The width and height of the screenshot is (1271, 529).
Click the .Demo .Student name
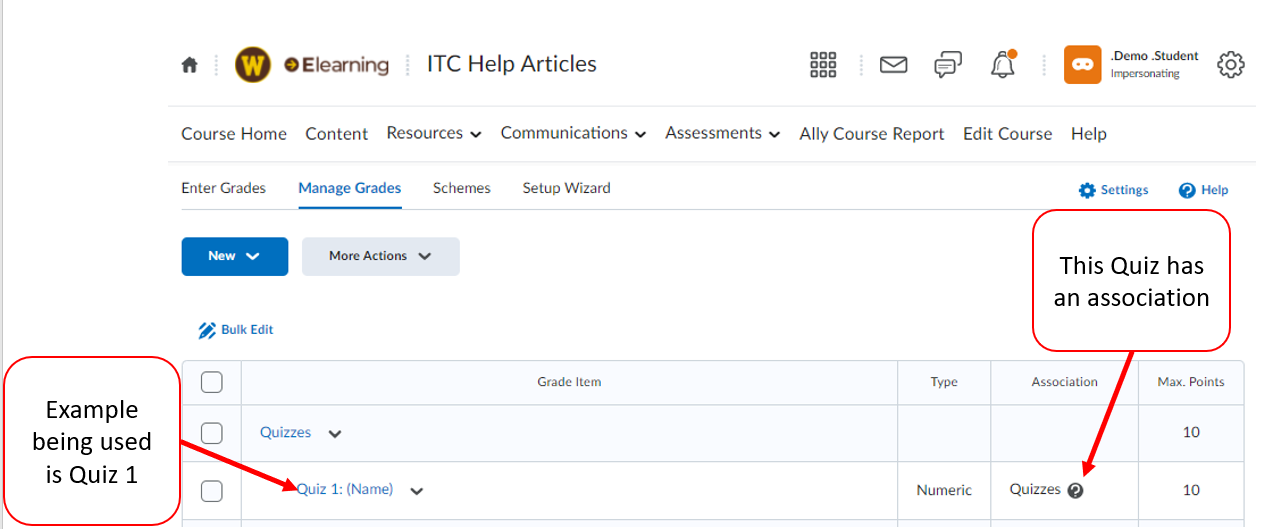(1154, 56)
